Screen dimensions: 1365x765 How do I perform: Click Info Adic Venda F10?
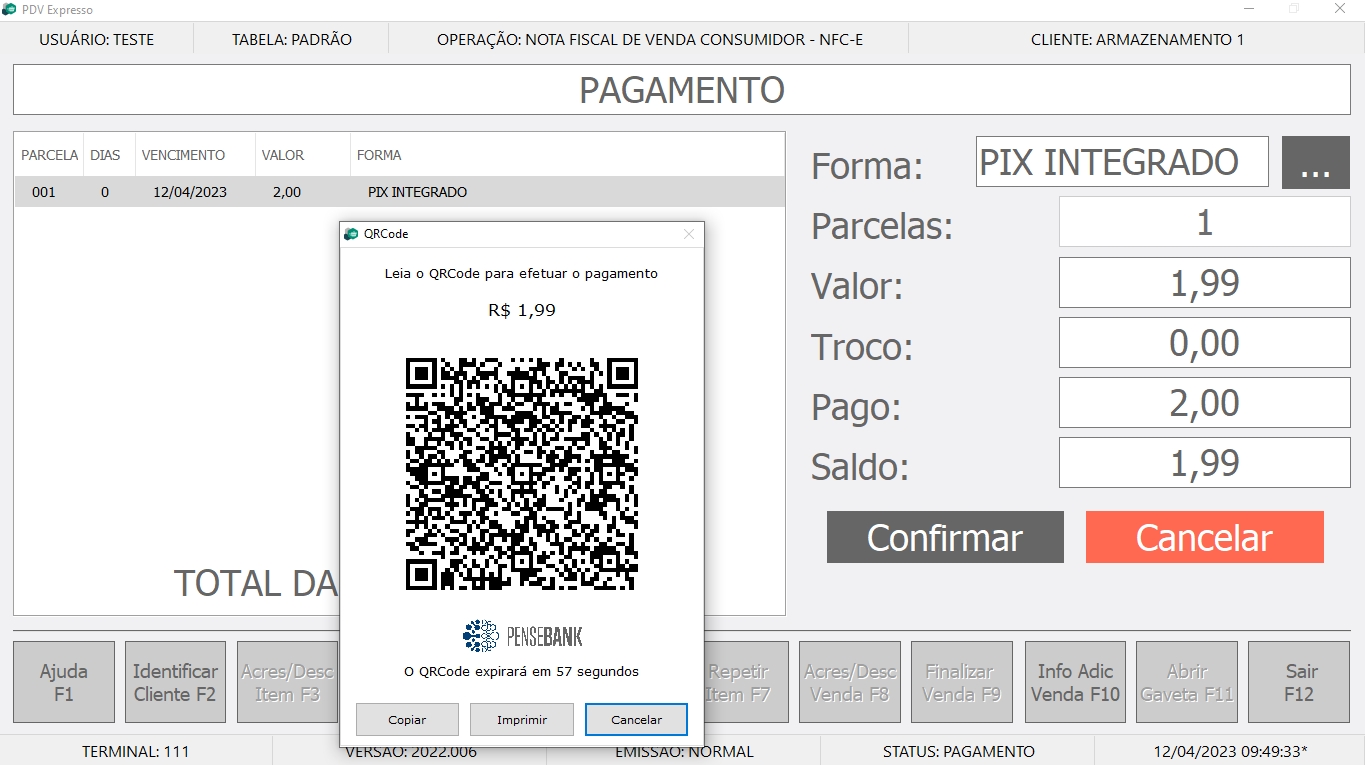(1076, 682)
